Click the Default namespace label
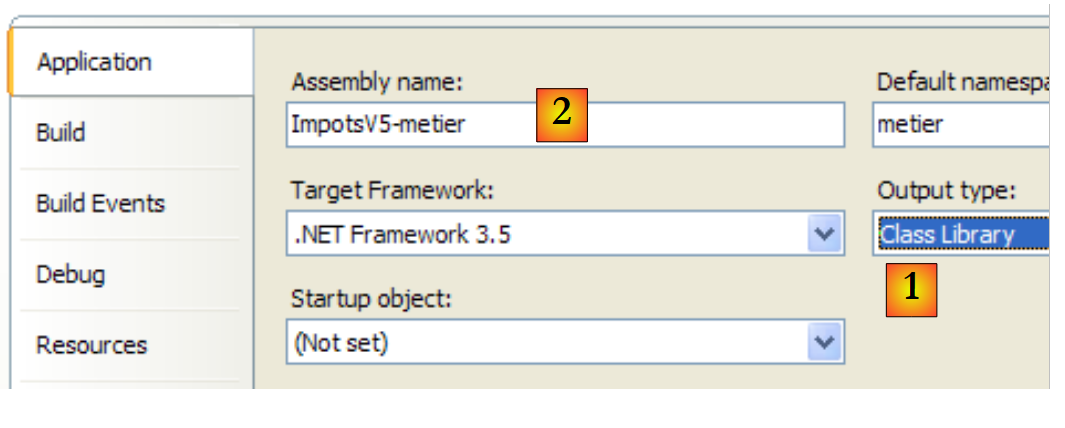The height and width of the screenshot is (428, 1065). [x=962, y=82]
